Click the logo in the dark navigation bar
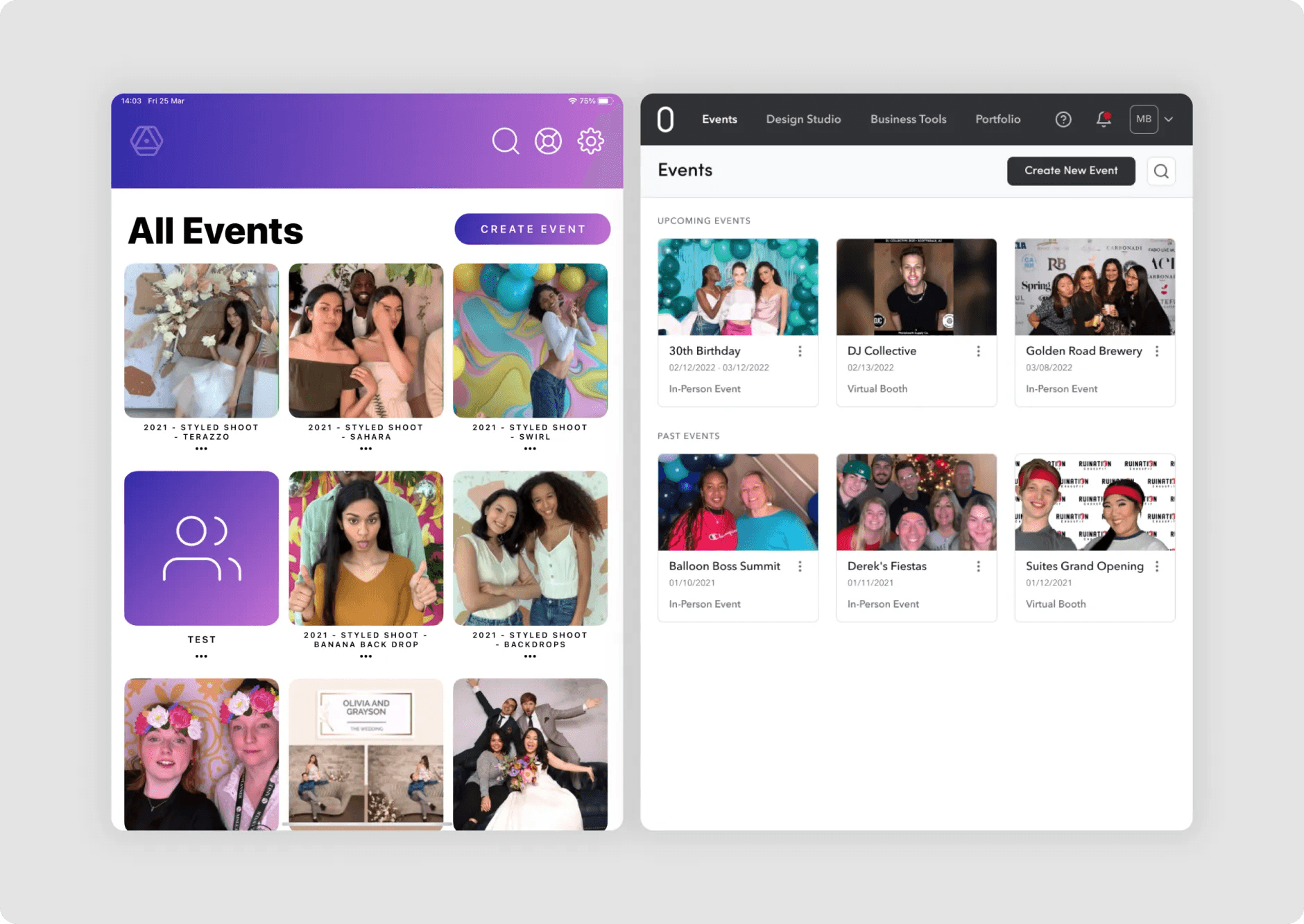1304x924 pixels. point(665,119)
